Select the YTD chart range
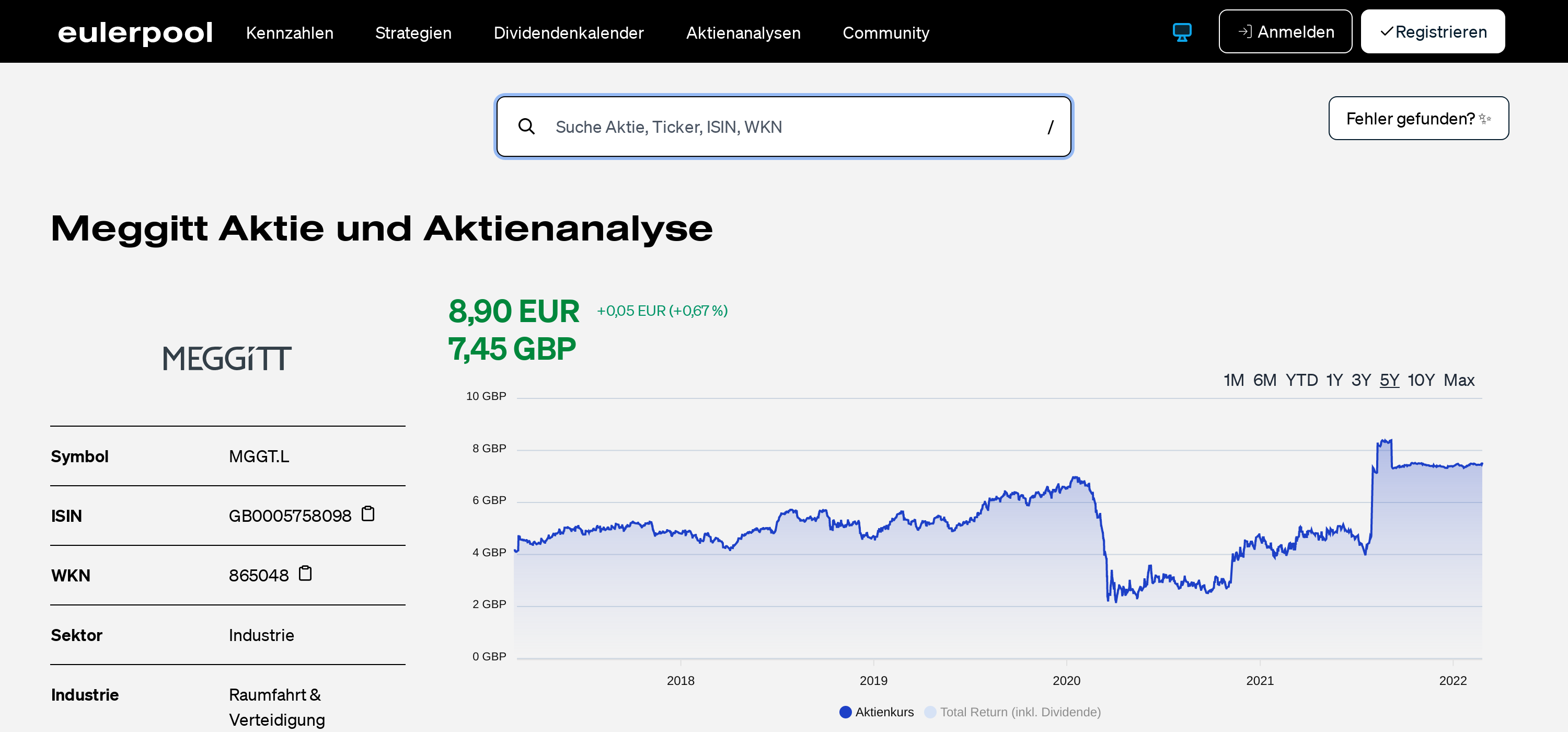Image resolution: width=1568 pixels, height=732 pixels. pyautogui.click(x=1301, y=380)
